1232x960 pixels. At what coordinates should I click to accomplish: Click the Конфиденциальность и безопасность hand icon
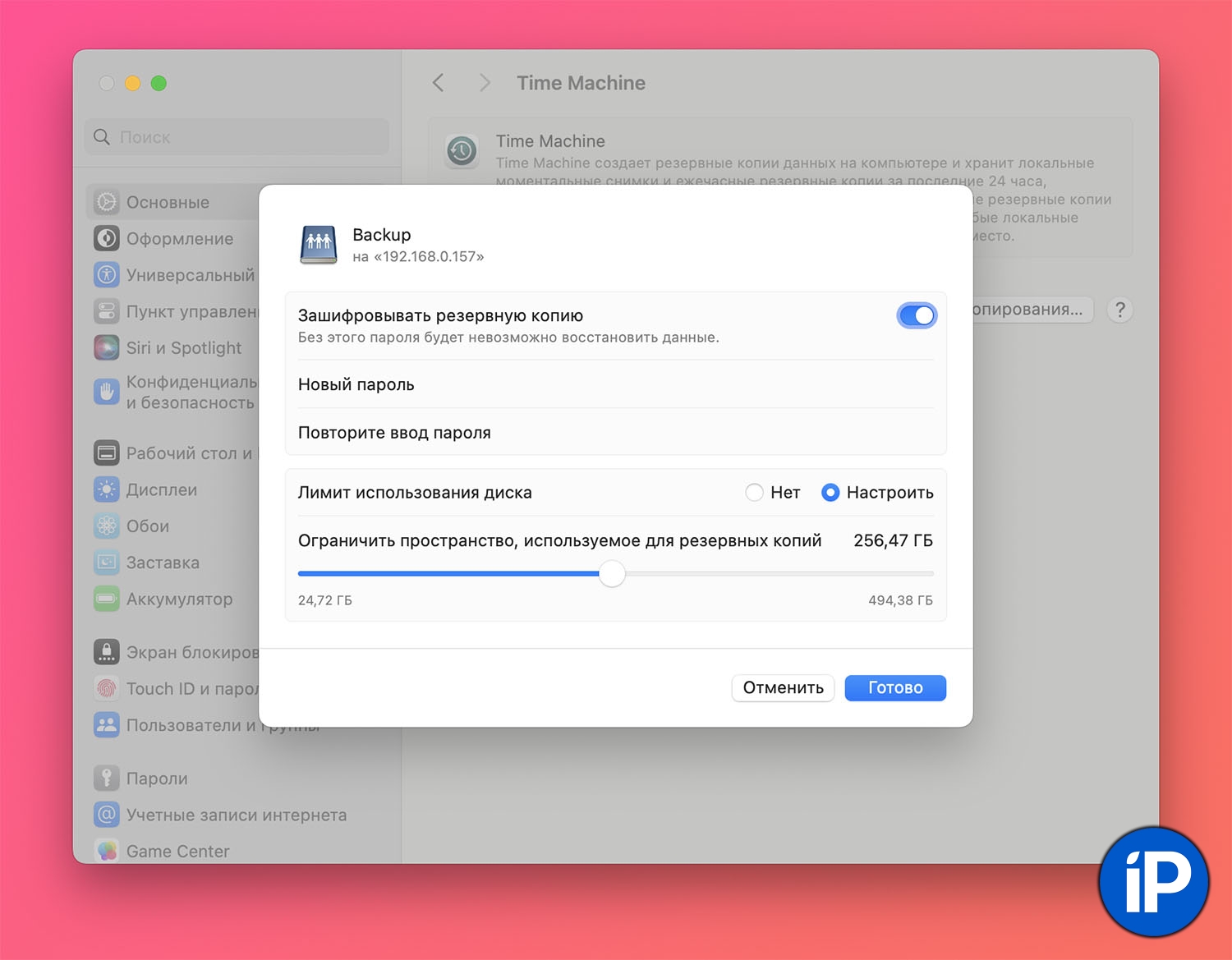tap(107, 393)
